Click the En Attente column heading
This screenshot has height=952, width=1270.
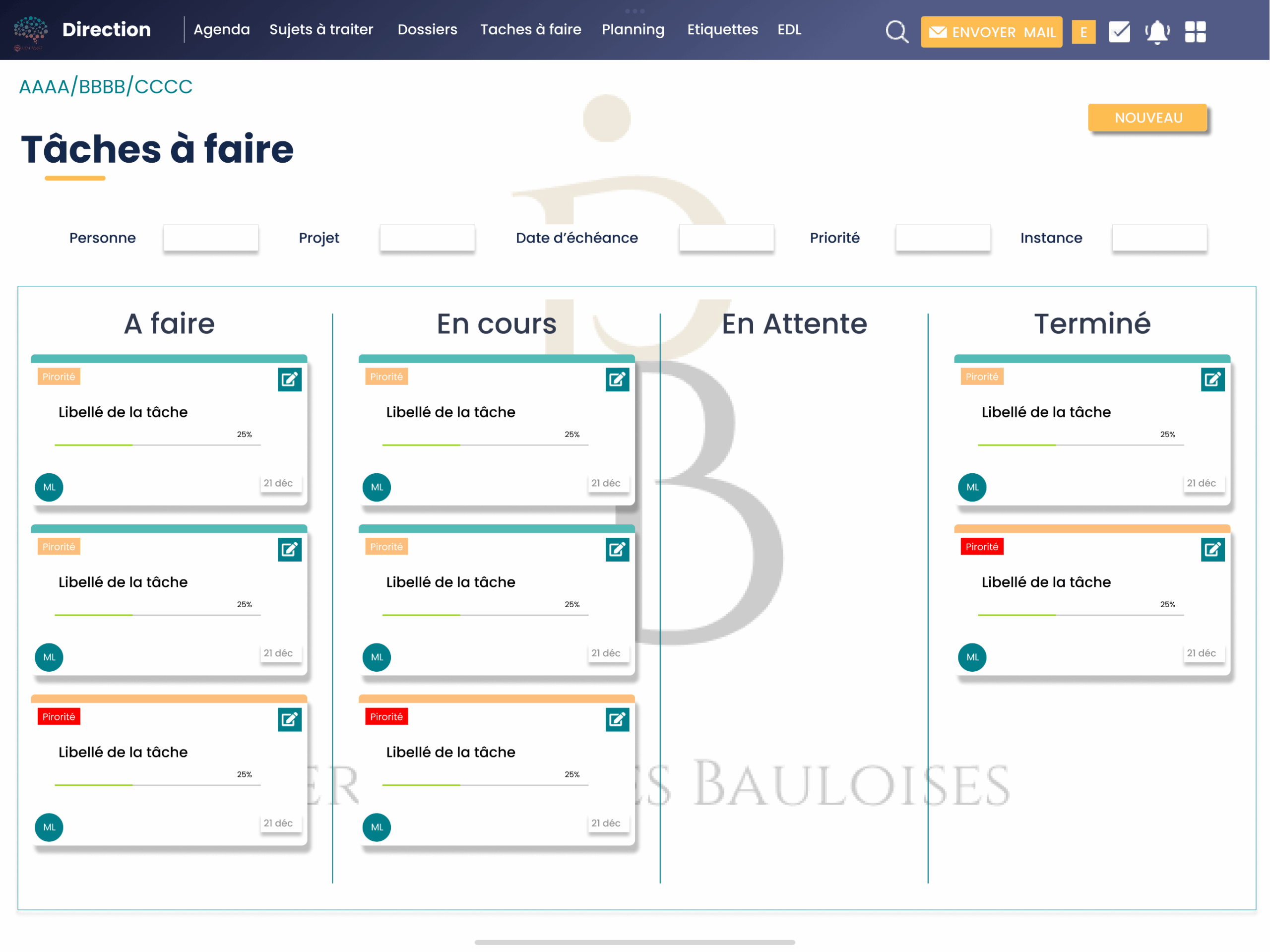pyautogui.click(x=794, y=323)
